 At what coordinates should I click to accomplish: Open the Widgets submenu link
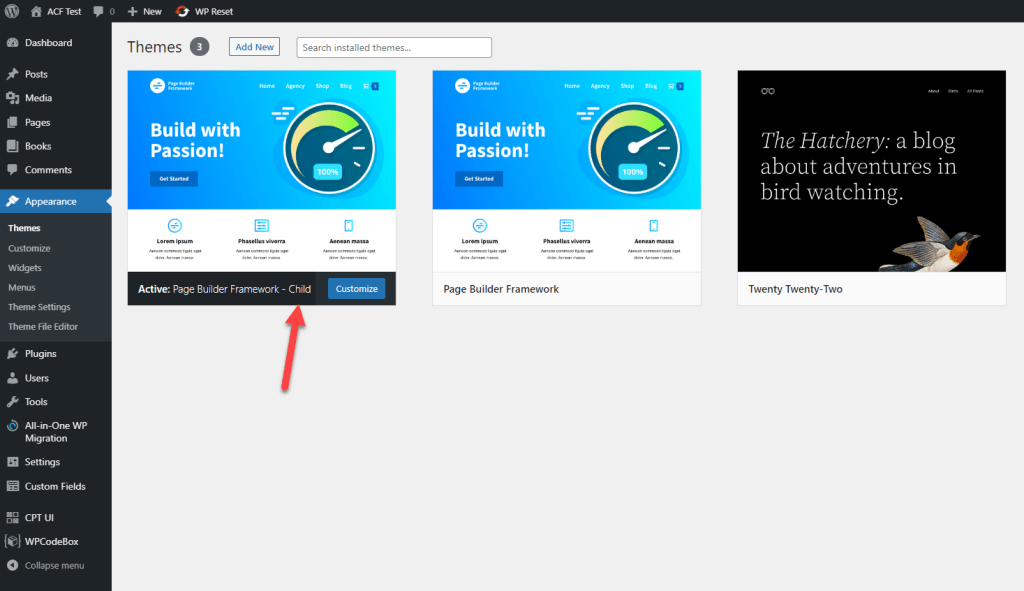[24, 268]
